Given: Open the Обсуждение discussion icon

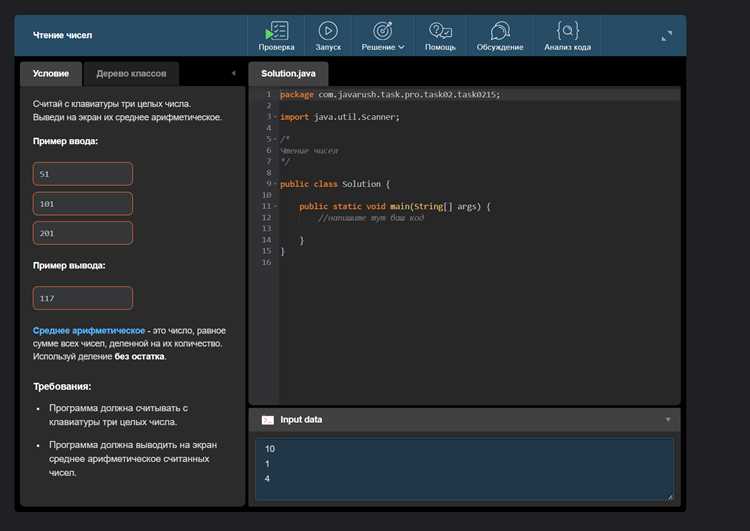Looking at the screenshot, I should (500, 31).
